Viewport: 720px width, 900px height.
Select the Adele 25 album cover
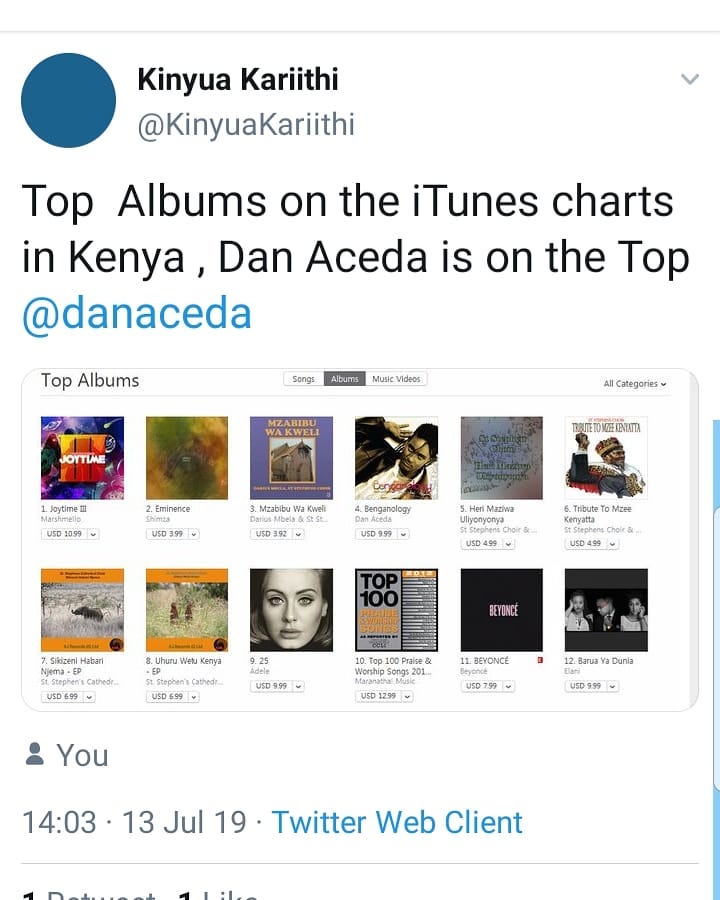(x=291, y=610)
